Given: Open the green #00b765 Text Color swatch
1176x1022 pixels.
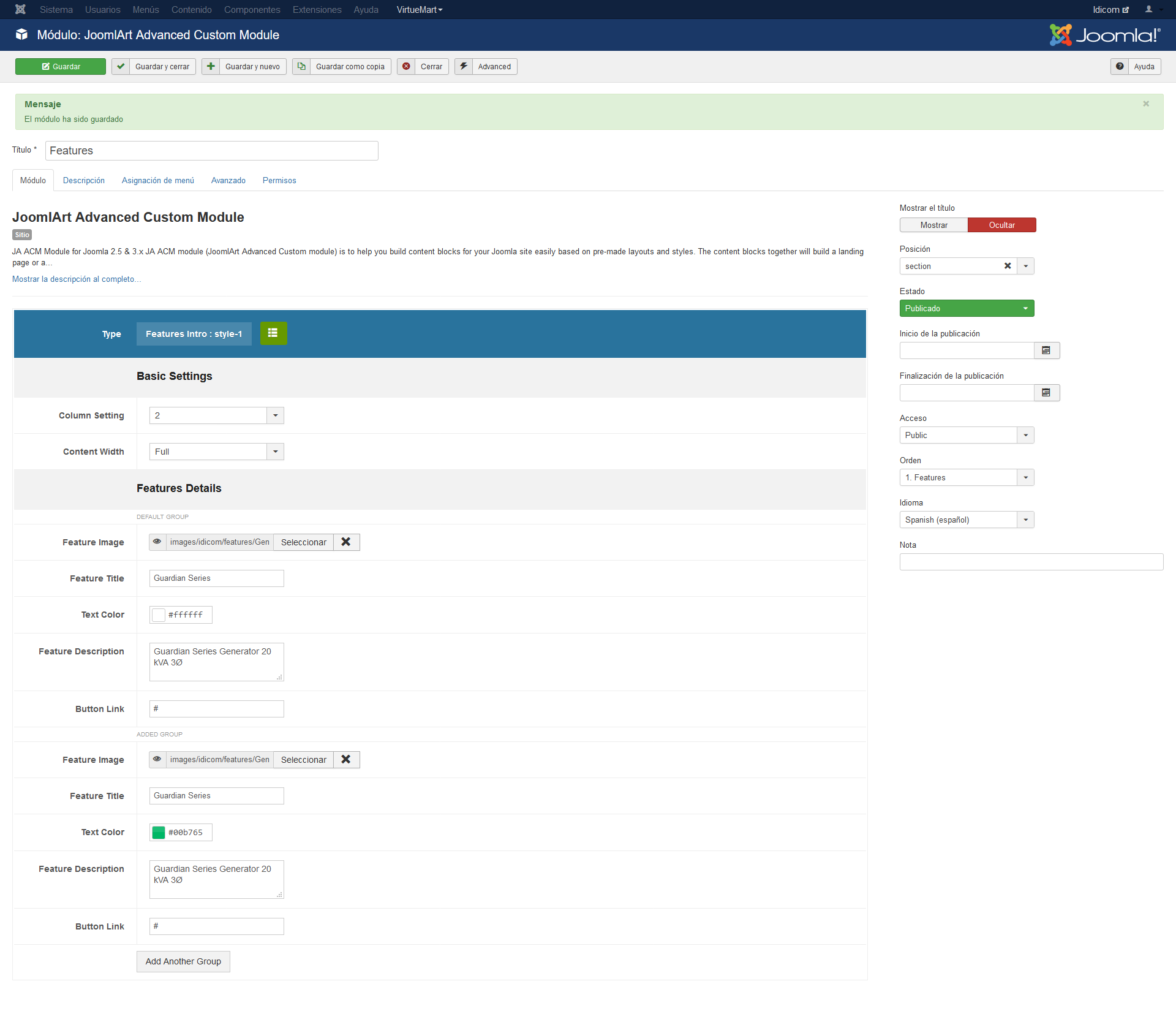Looking at the screenshot, I should (159, 832).
